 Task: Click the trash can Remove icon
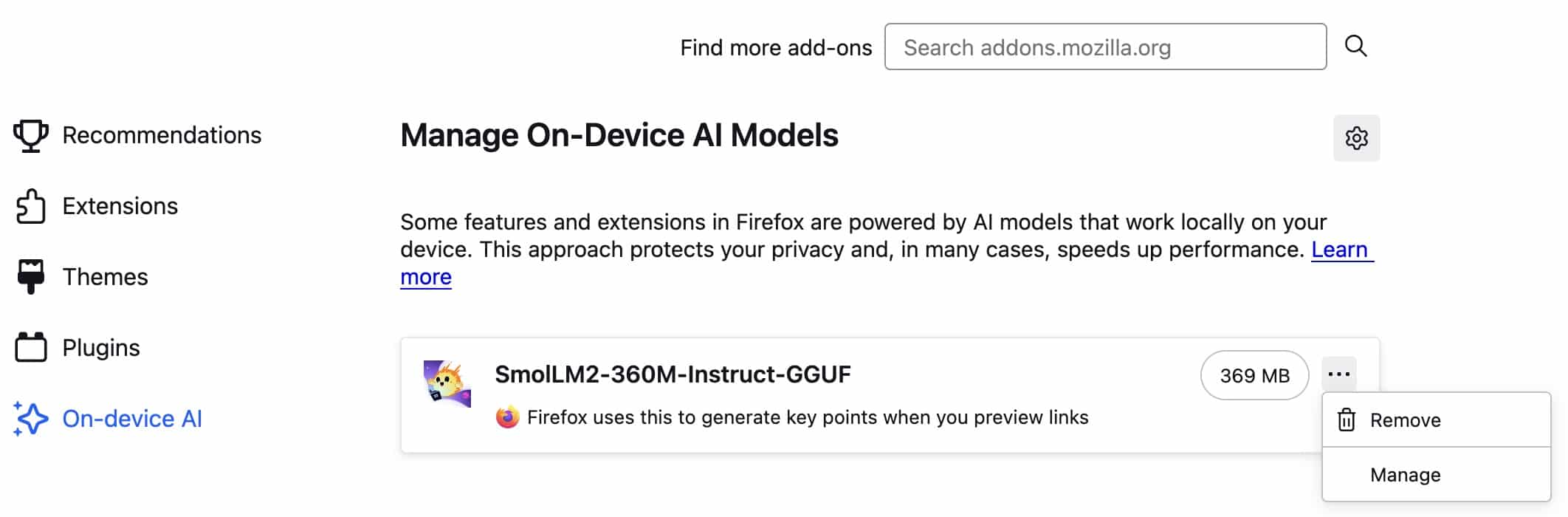click(x=1347, y=420)
